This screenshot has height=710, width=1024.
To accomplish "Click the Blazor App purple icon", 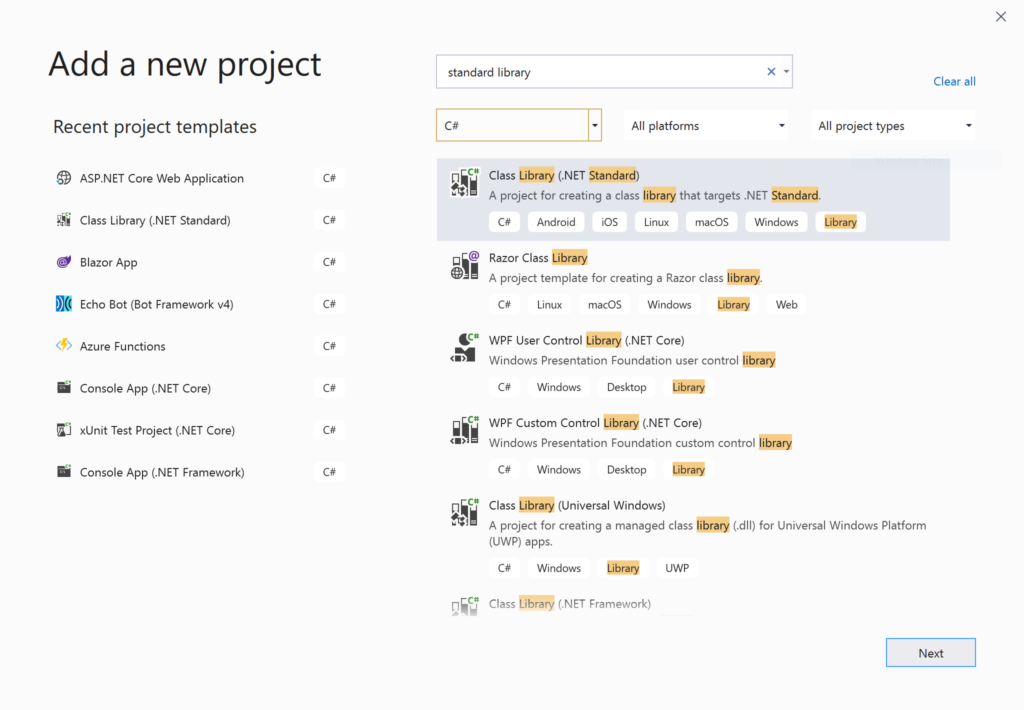I will (x=63, y=262).
